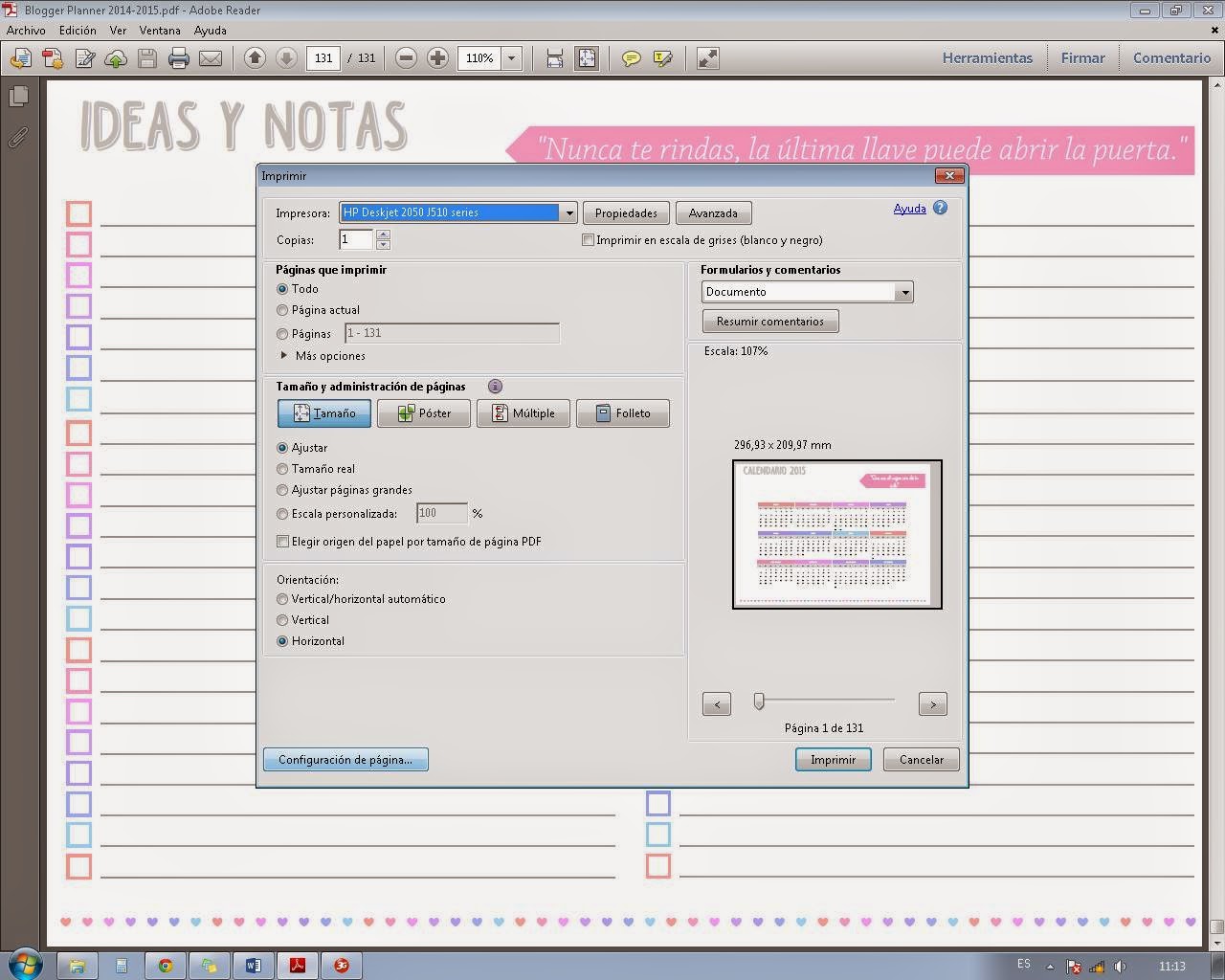
Task: Click the cloud upload toolbar icon
Action: coord(116,58)
